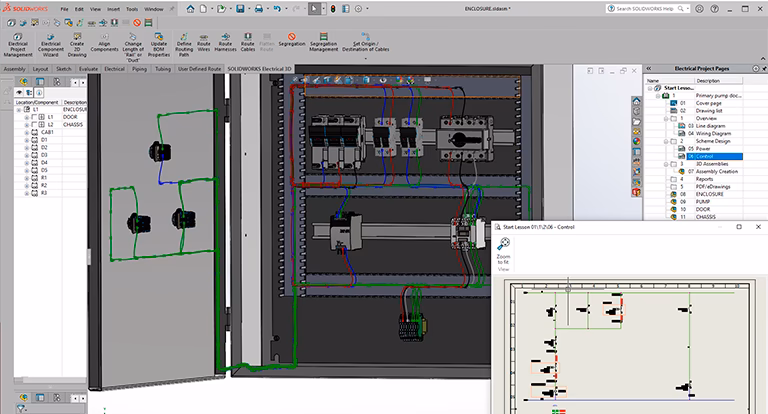This screenshot has width=768, height=414.
Task: Click Home icon in the task pane
Action: click(x=636, y=101)
